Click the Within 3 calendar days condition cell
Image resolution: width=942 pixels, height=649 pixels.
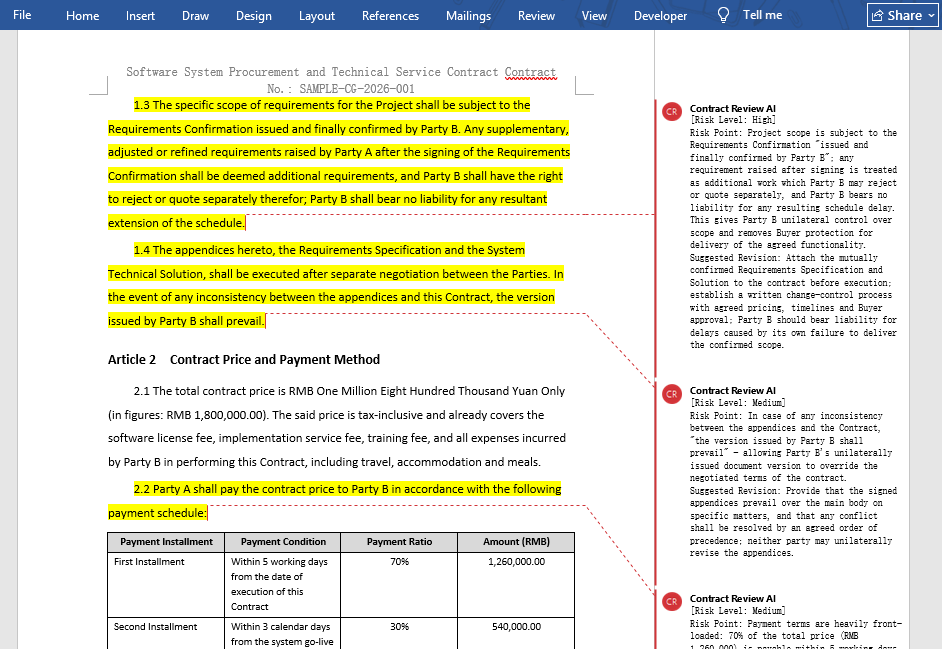point(282,634)
